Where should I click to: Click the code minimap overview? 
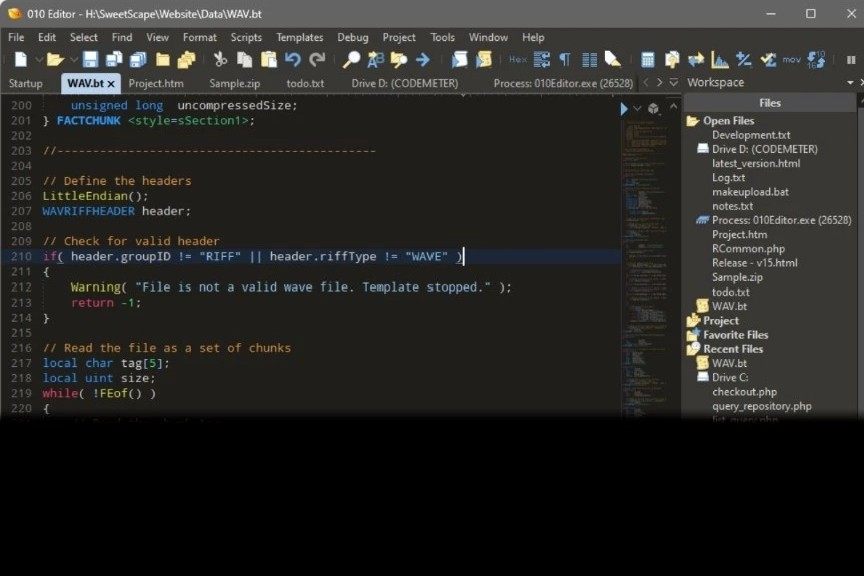[x=648, y=250]
